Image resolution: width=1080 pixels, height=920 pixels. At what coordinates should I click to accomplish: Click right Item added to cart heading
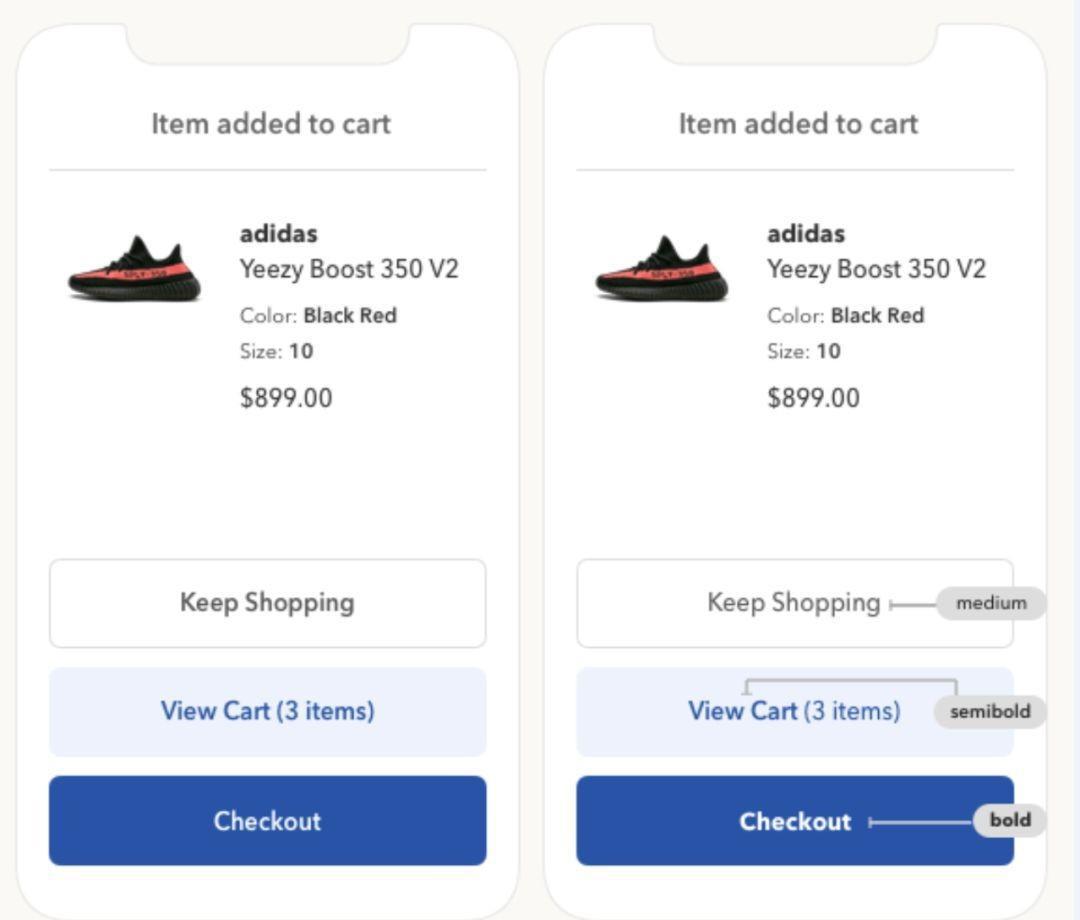(x=798, y=124)
